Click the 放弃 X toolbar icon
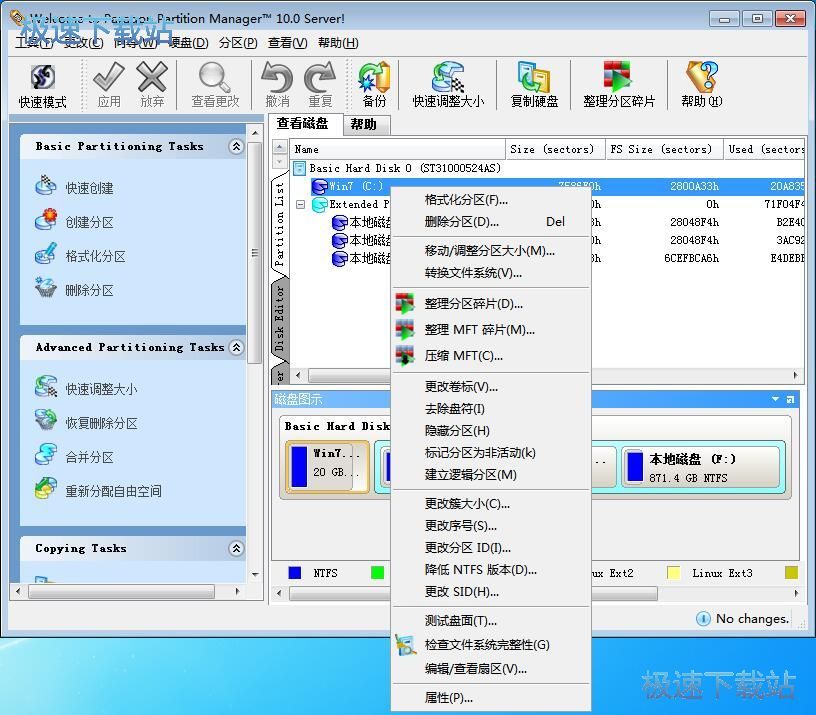The height and width of the screenshot is (715, 816). point(152,78)
